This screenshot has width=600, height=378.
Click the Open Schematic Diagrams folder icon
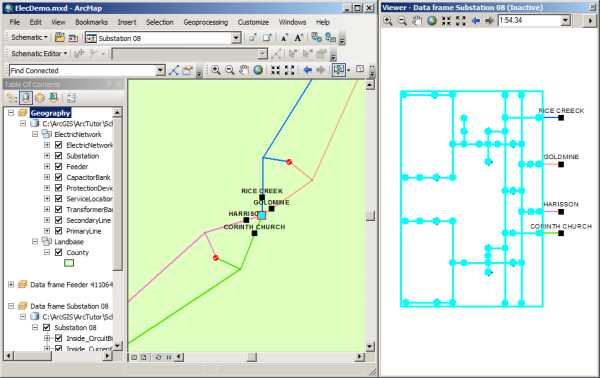click(x=60, y=37)
